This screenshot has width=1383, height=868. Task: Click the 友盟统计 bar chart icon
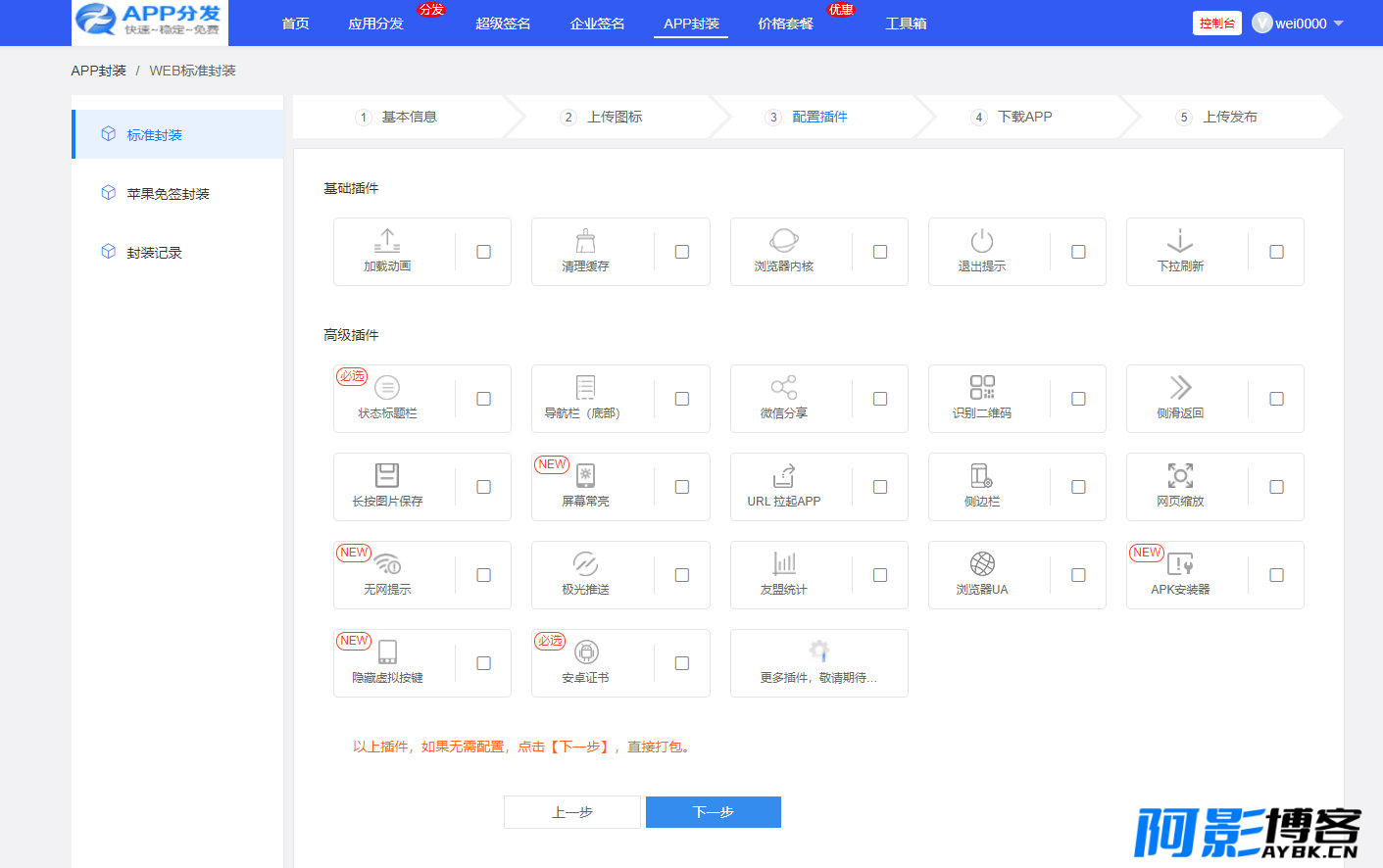pos(784,564)
